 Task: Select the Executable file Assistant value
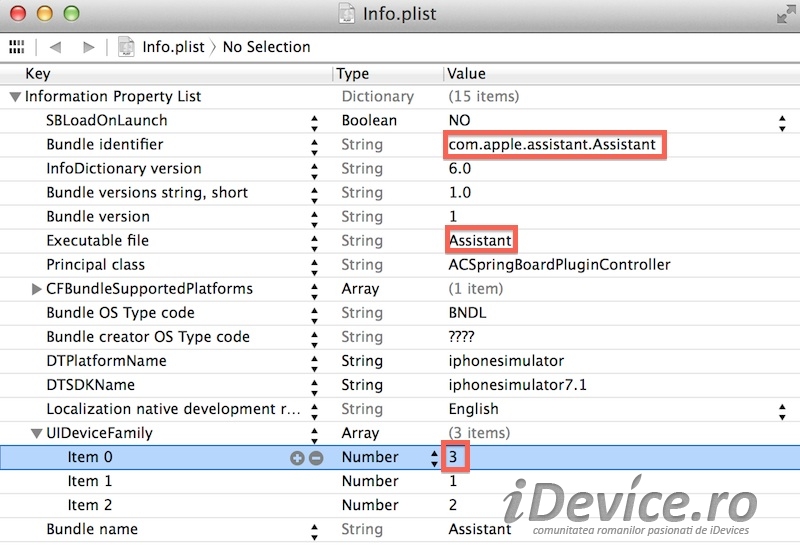(x=481, y=240)
